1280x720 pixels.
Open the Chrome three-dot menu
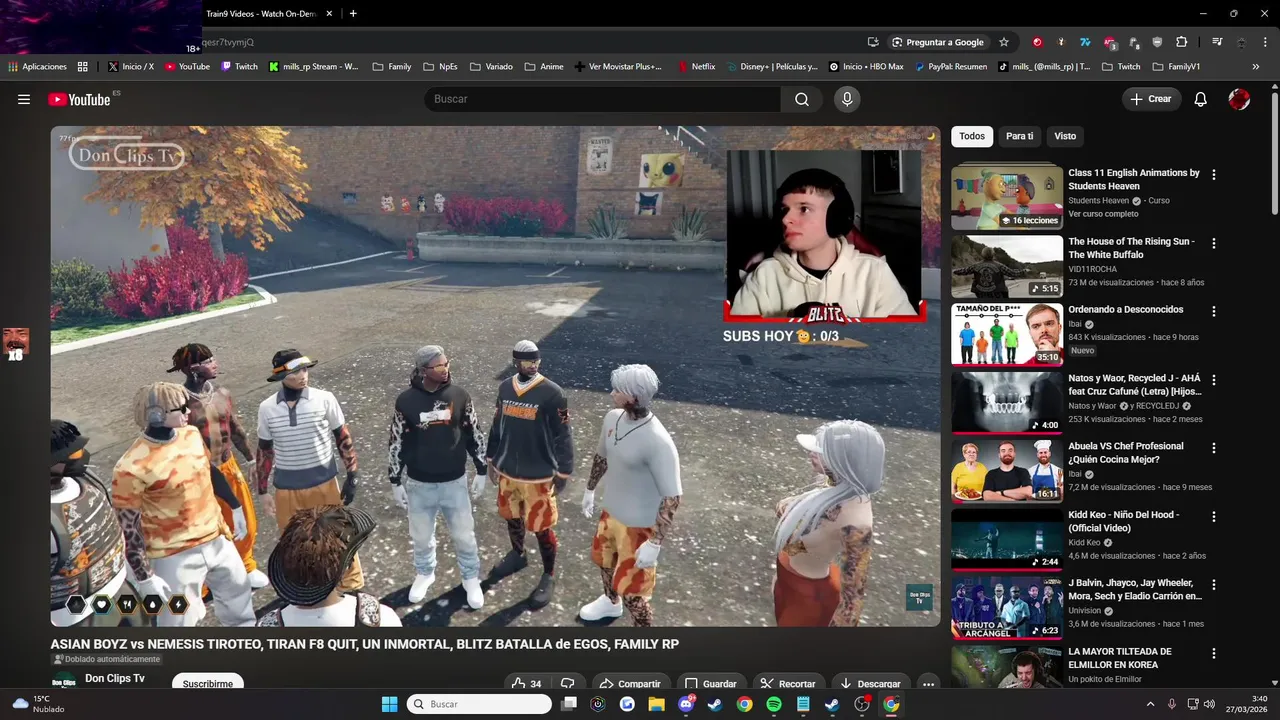[1265, 42]
